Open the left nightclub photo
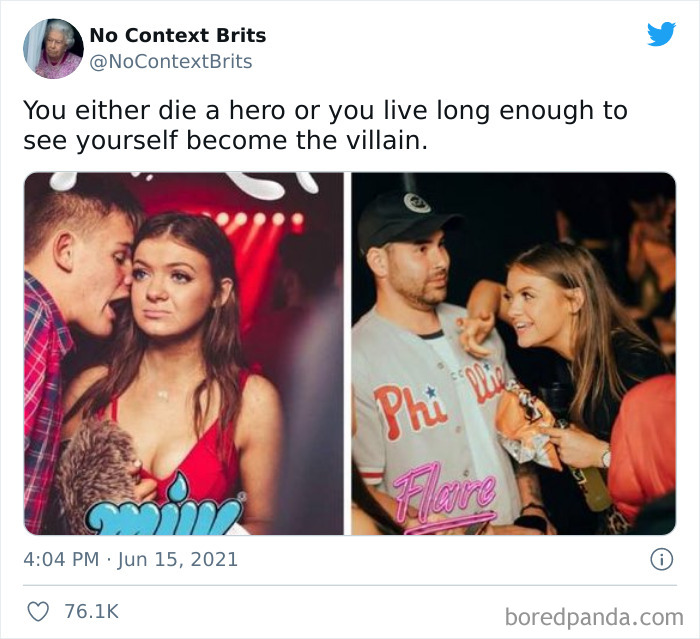 (183, 353)
